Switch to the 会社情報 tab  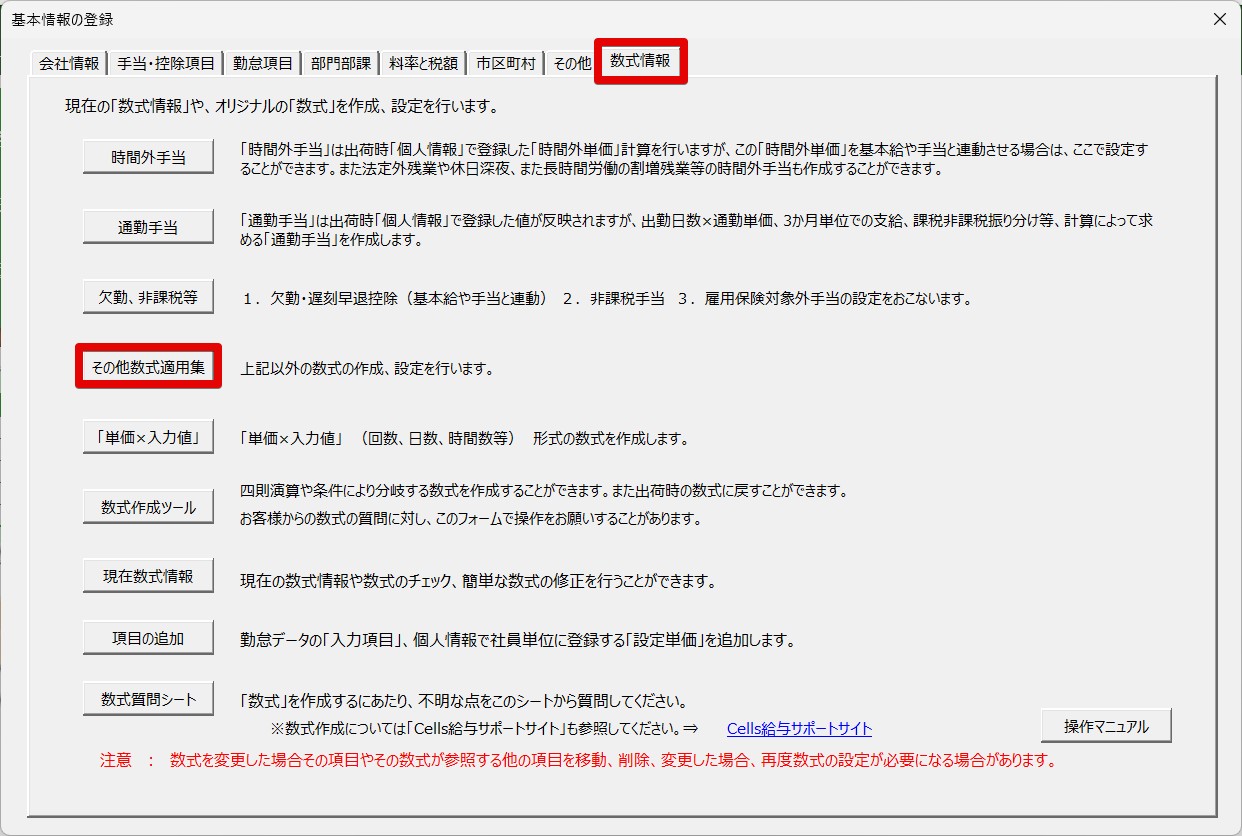[69, 63]
